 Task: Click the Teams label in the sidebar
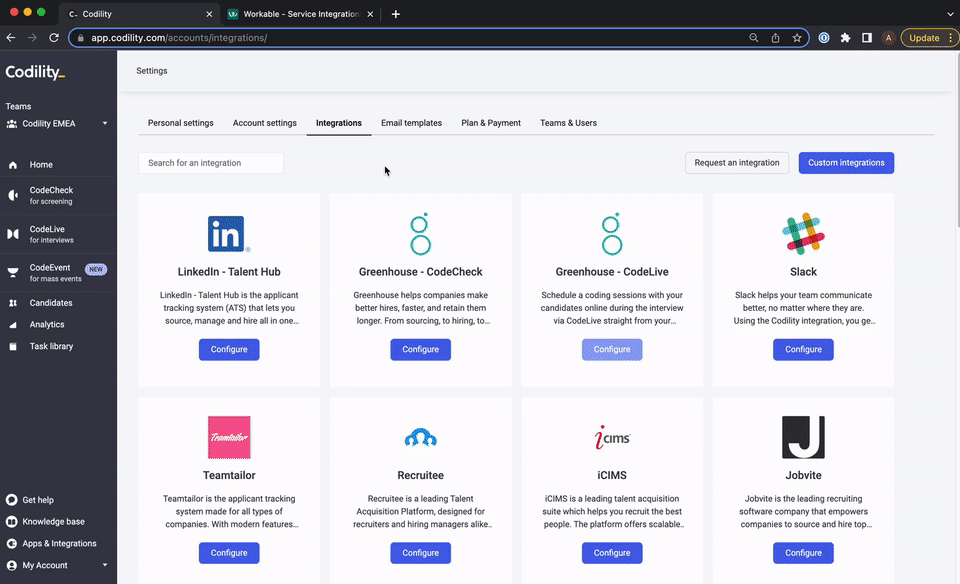click(x=18, y=107)
